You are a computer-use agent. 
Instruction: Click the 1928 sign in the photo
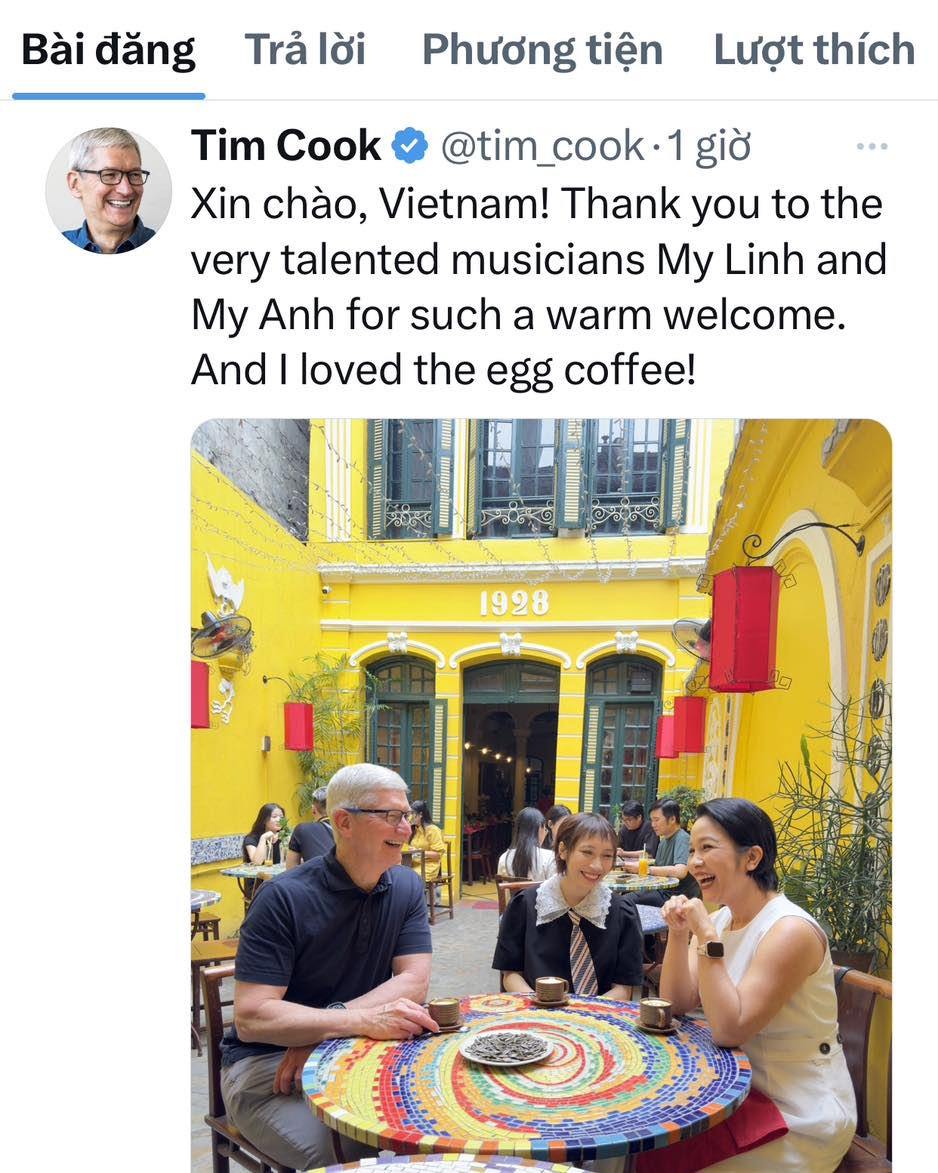coord(514,603)
